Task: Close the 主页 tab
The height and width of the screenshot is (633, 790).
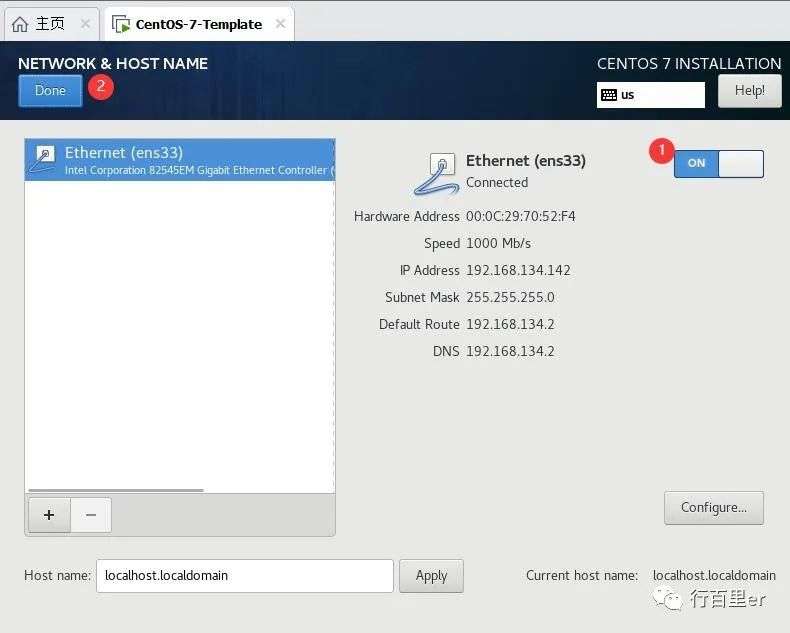Action: click(86, 24)
